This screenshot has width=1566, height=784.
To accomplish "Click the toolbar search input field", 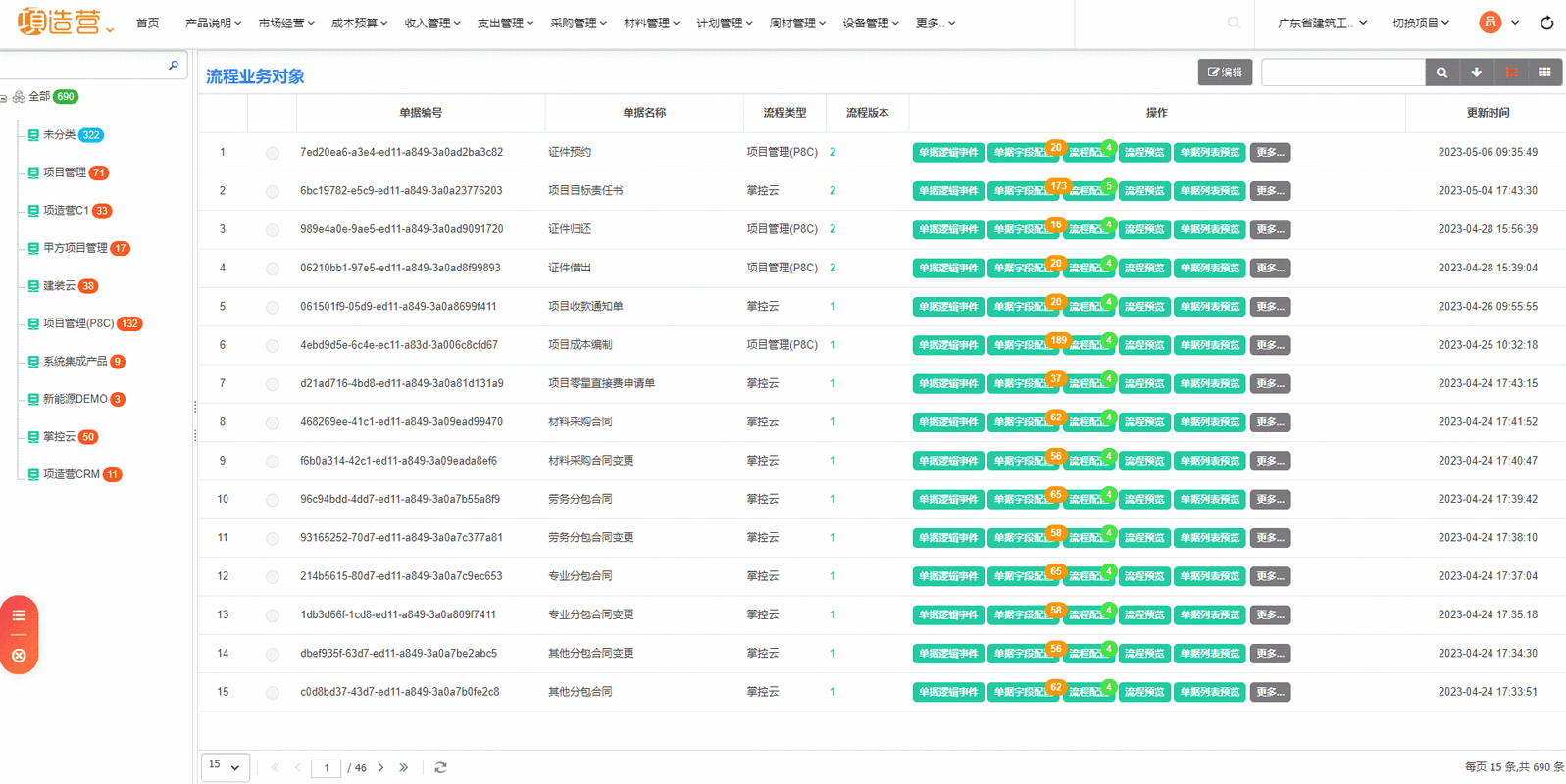I will pos(1342,73).
